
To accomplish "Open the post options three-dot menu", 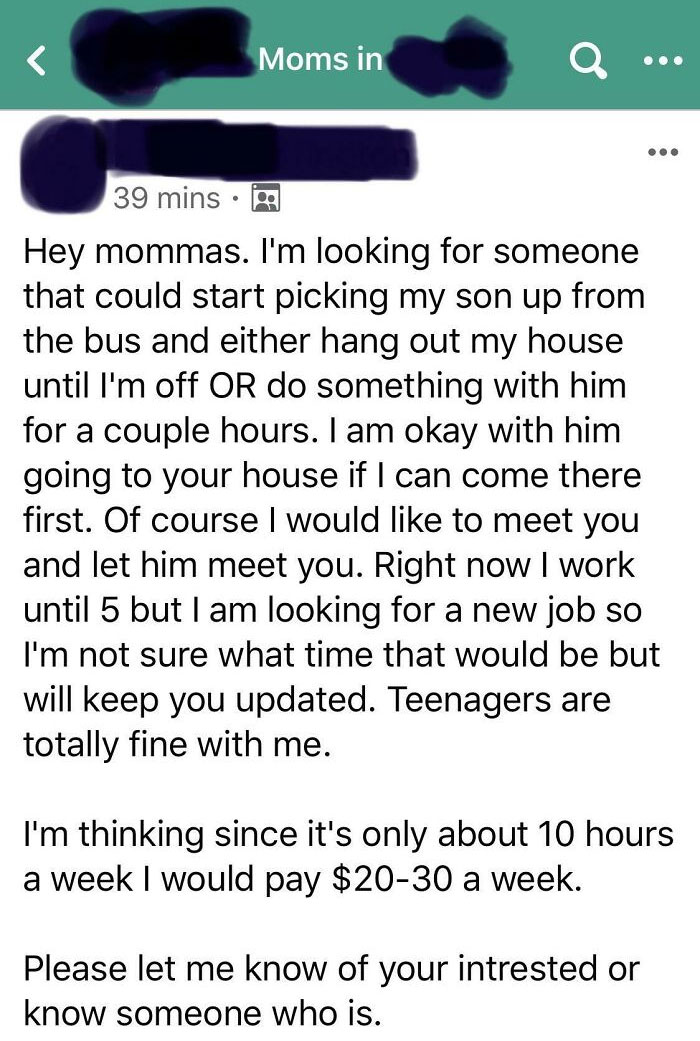I will click(663, 152).
